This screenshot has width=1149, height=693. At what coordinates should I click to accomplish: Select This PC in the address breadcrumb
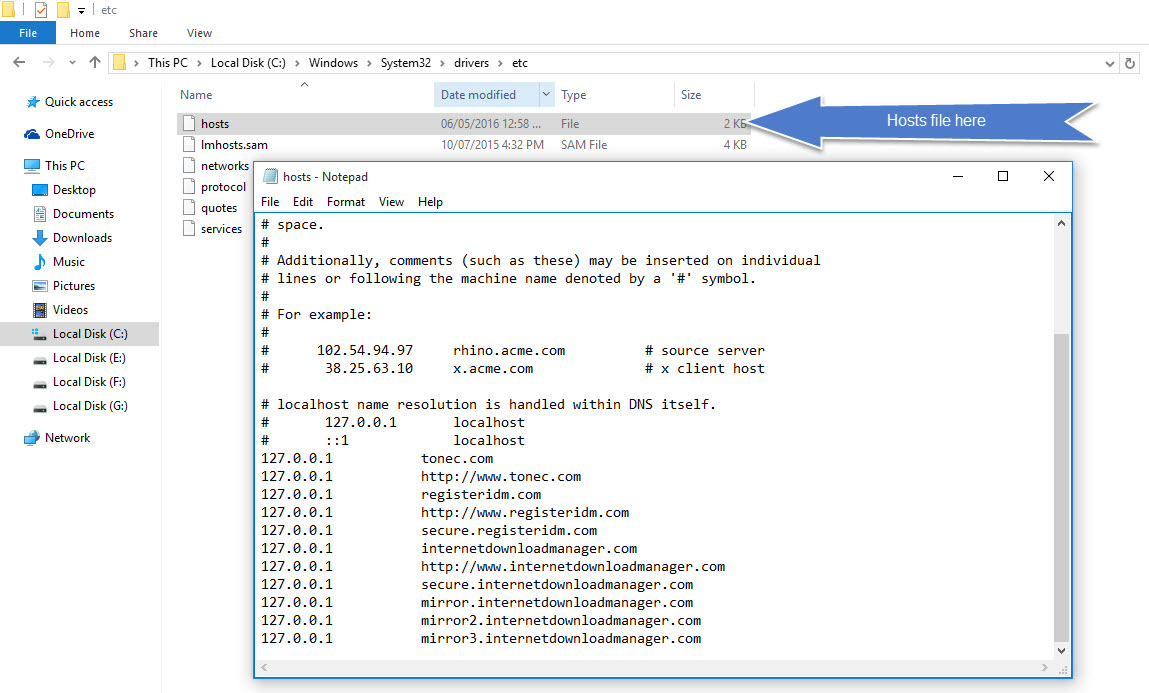[x=168, y=63]
